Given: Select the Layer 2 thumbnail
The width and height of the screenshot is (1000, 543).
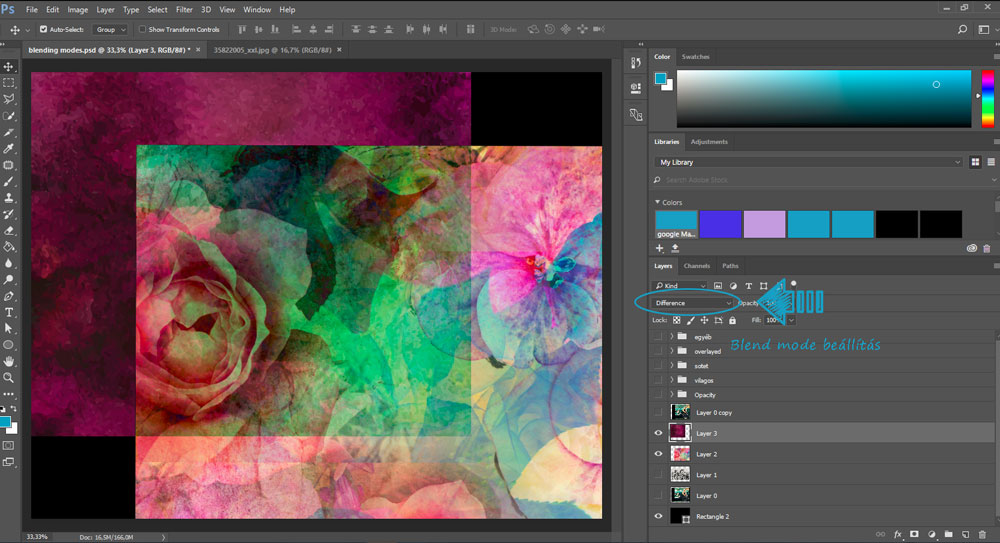Looking at the screenshot, I should point(680,454).
